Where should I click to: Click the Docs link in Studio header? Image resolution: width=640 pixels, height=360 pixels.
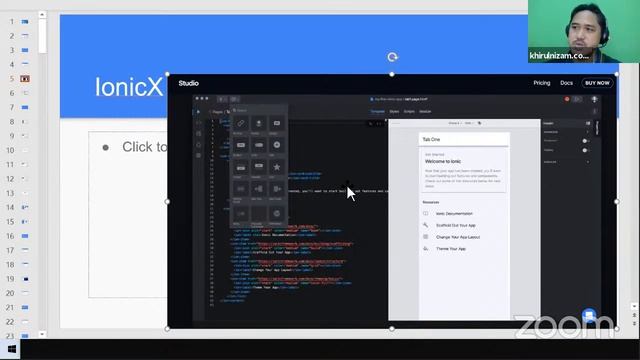pyautogui.click(x=566, y=83)
